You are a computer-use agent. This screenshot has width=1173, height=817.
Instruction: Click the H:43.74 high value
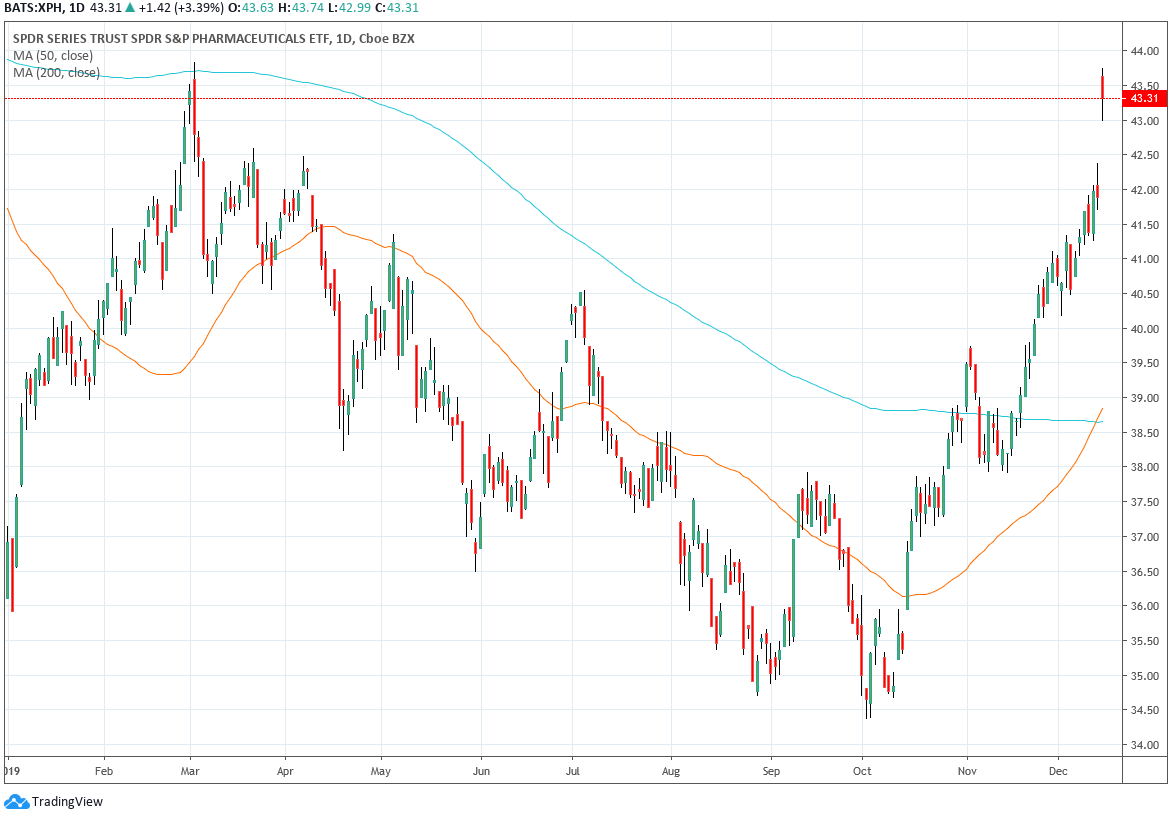tap(301, 8)
